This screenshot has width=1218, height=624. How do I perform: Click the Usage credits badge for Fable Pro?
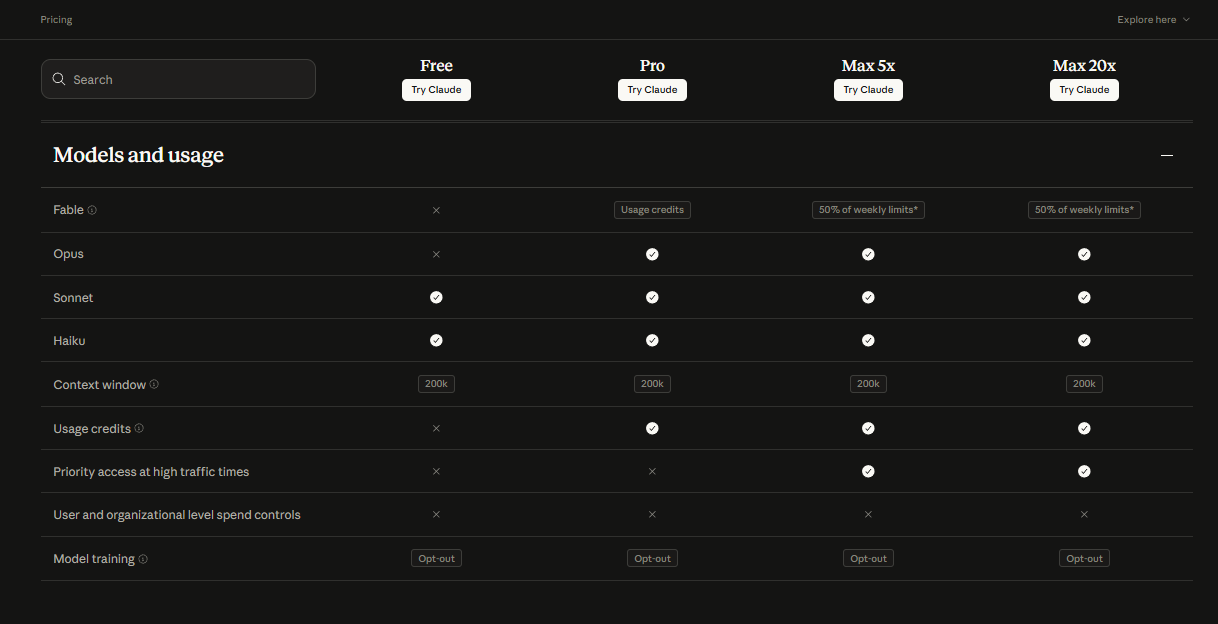652,210
